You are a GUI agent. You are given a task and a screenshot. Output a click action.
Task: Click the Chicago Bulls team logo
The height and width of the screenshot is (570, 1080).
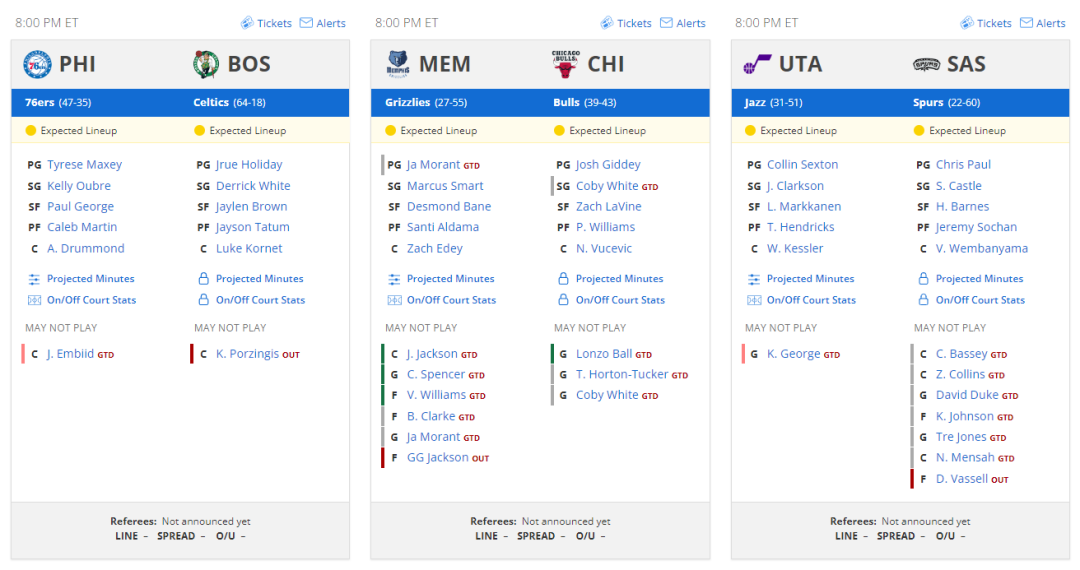565,64
